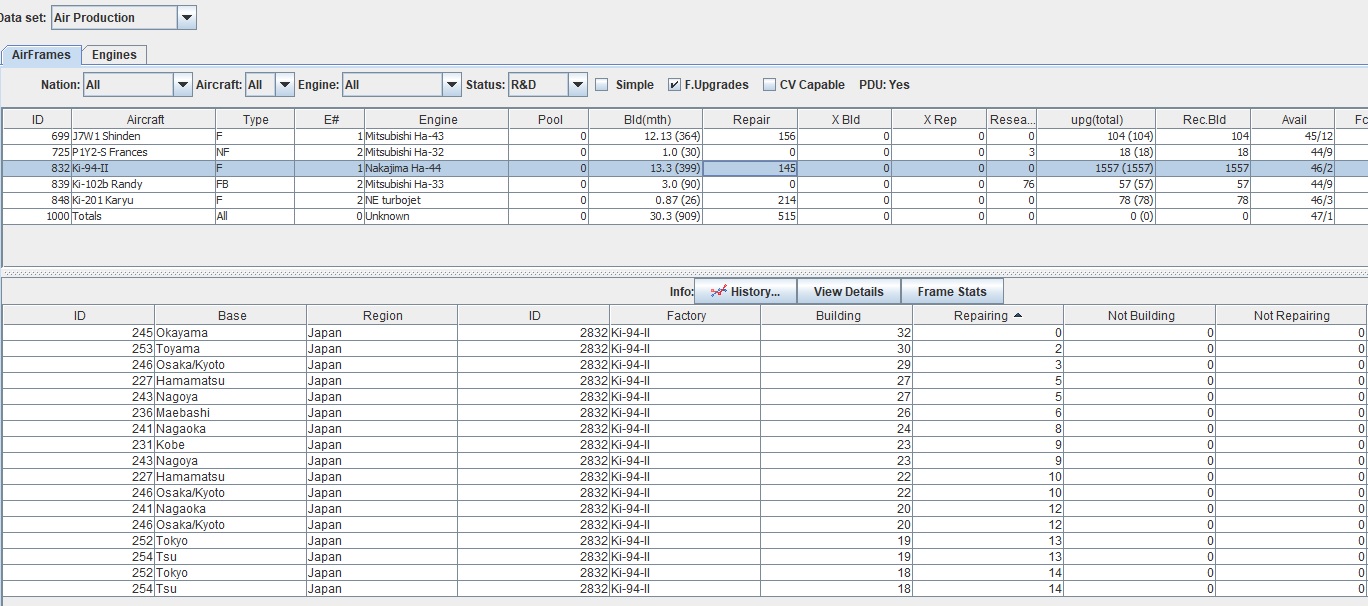Uncheck the F.Upgrades checkbox
Screen dimensions: 1368x606
pos(675,85)
